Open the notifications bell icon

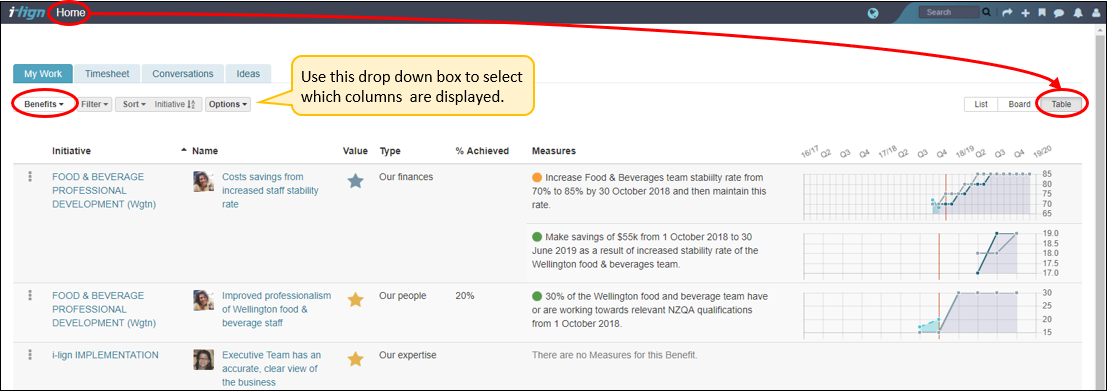(x=1077, y=13)
